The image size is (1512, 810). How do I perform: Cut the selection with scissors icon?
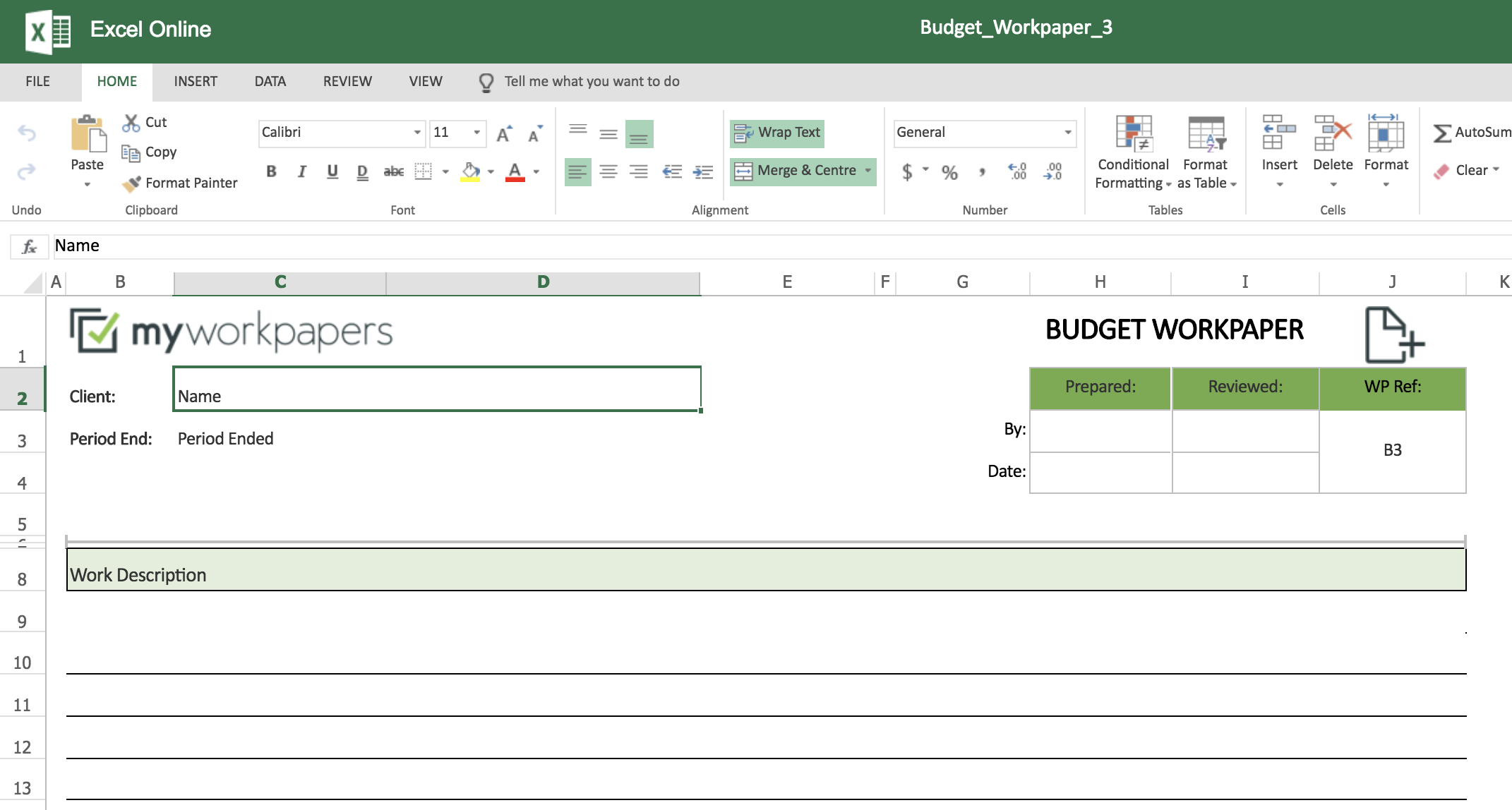pyautogui.click(x=131, y=123)
